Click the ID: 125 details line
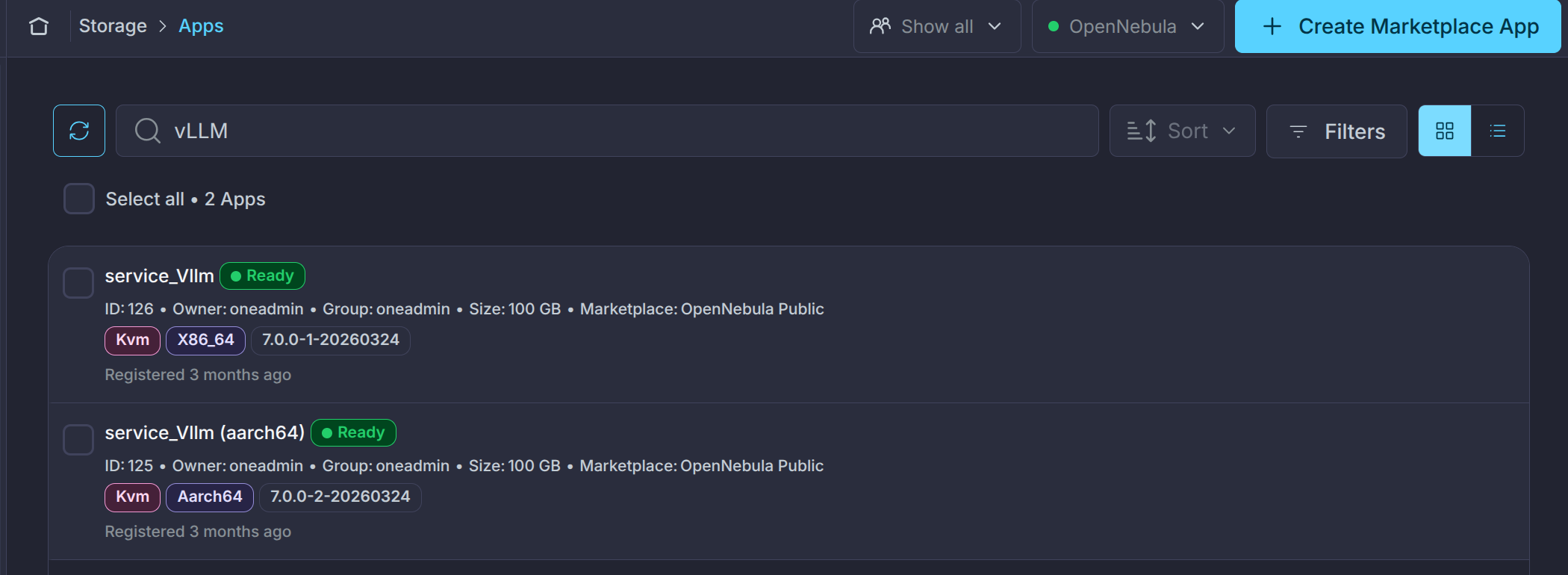This screenshot has width=1568, height=575. (x=464, y=466)
